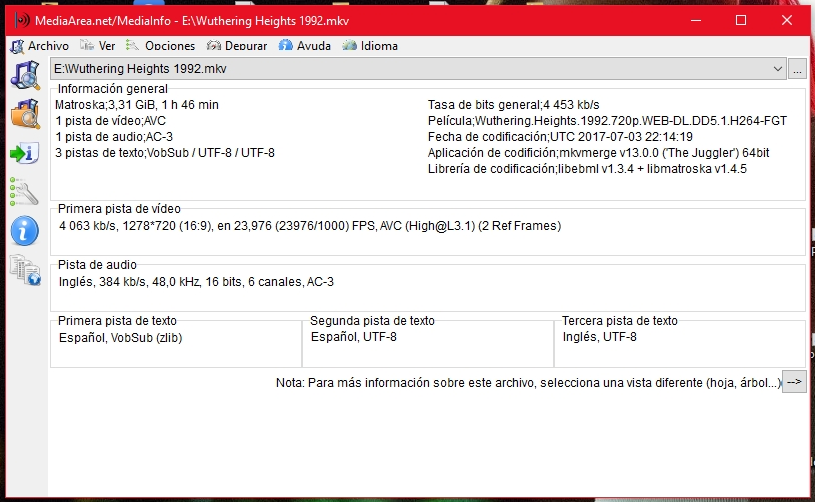Click 'Fecha de codificación;UTC 2017-07-03 22:14:19'
This screenshot has height=502, width=815.
(x=560, y=137)
